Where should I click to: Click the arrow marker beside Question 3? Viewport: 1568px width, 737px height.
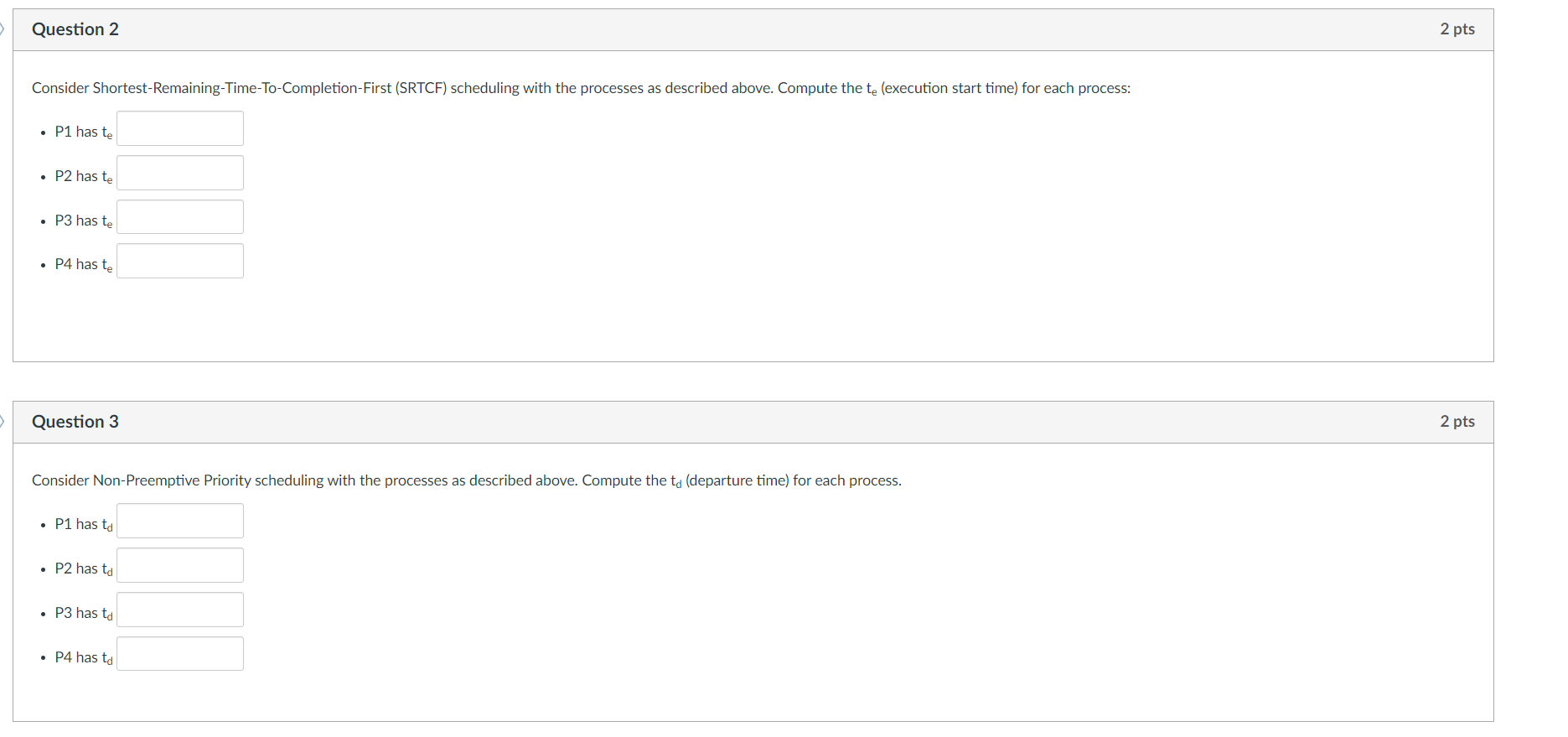click(x=3, y=421)
